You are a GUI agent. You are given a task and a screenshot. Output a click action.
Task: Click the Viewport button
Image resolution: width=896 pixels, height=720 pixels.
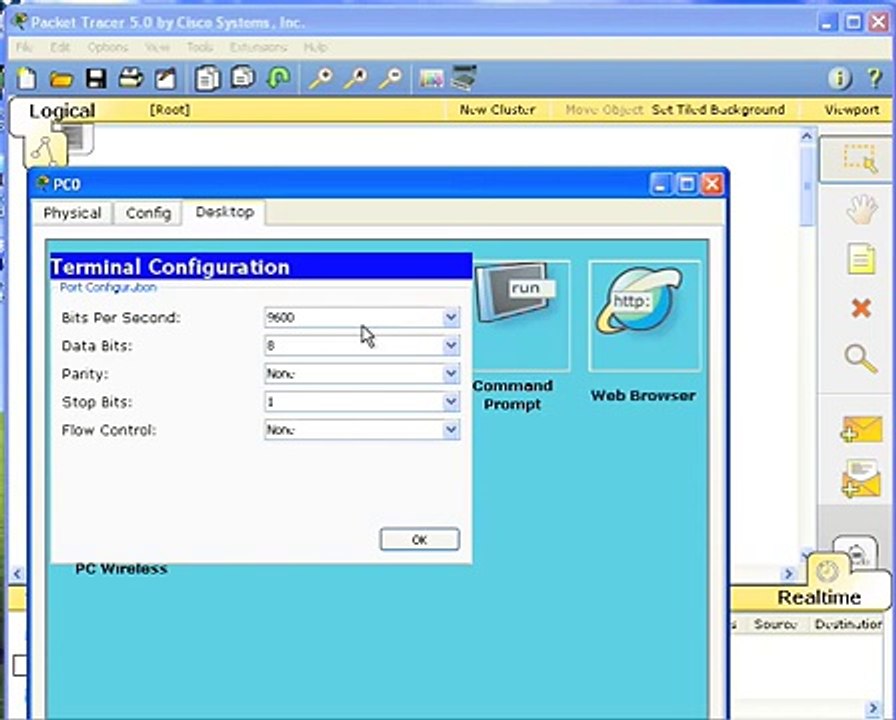[851, 110]
